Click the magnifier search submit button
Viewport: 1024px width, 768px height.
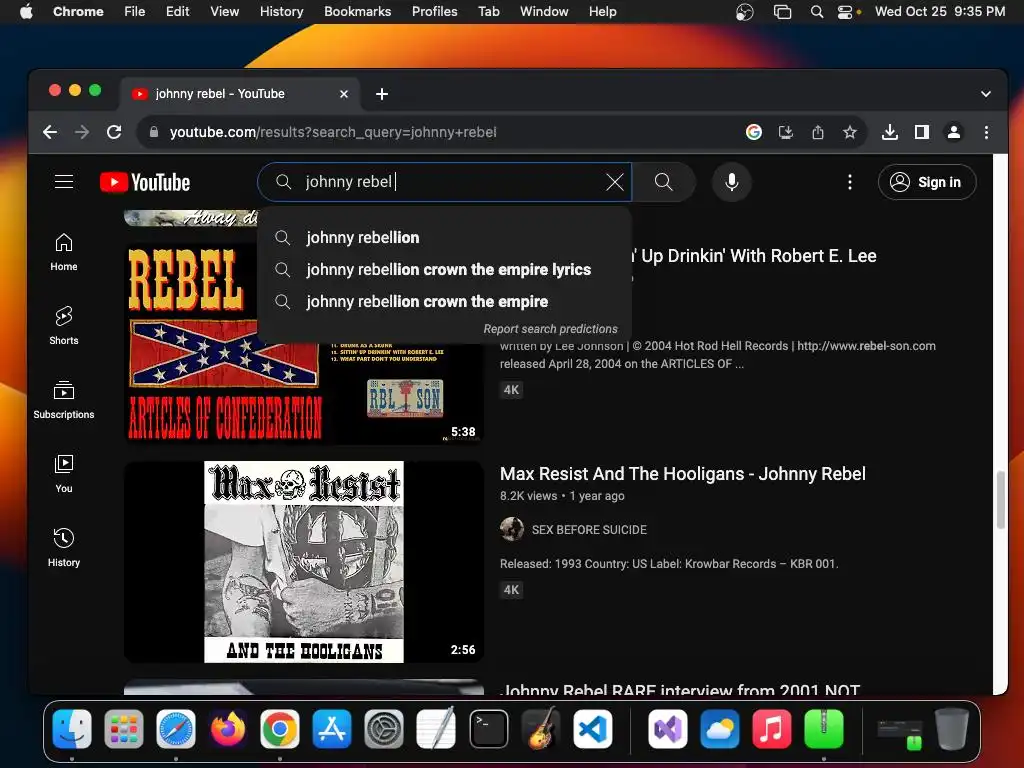[x=664, y=182]
